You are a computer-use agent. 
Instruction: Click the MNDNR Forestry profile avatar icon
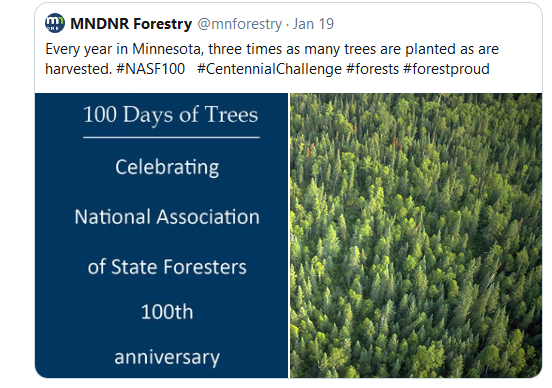(55, 23)
